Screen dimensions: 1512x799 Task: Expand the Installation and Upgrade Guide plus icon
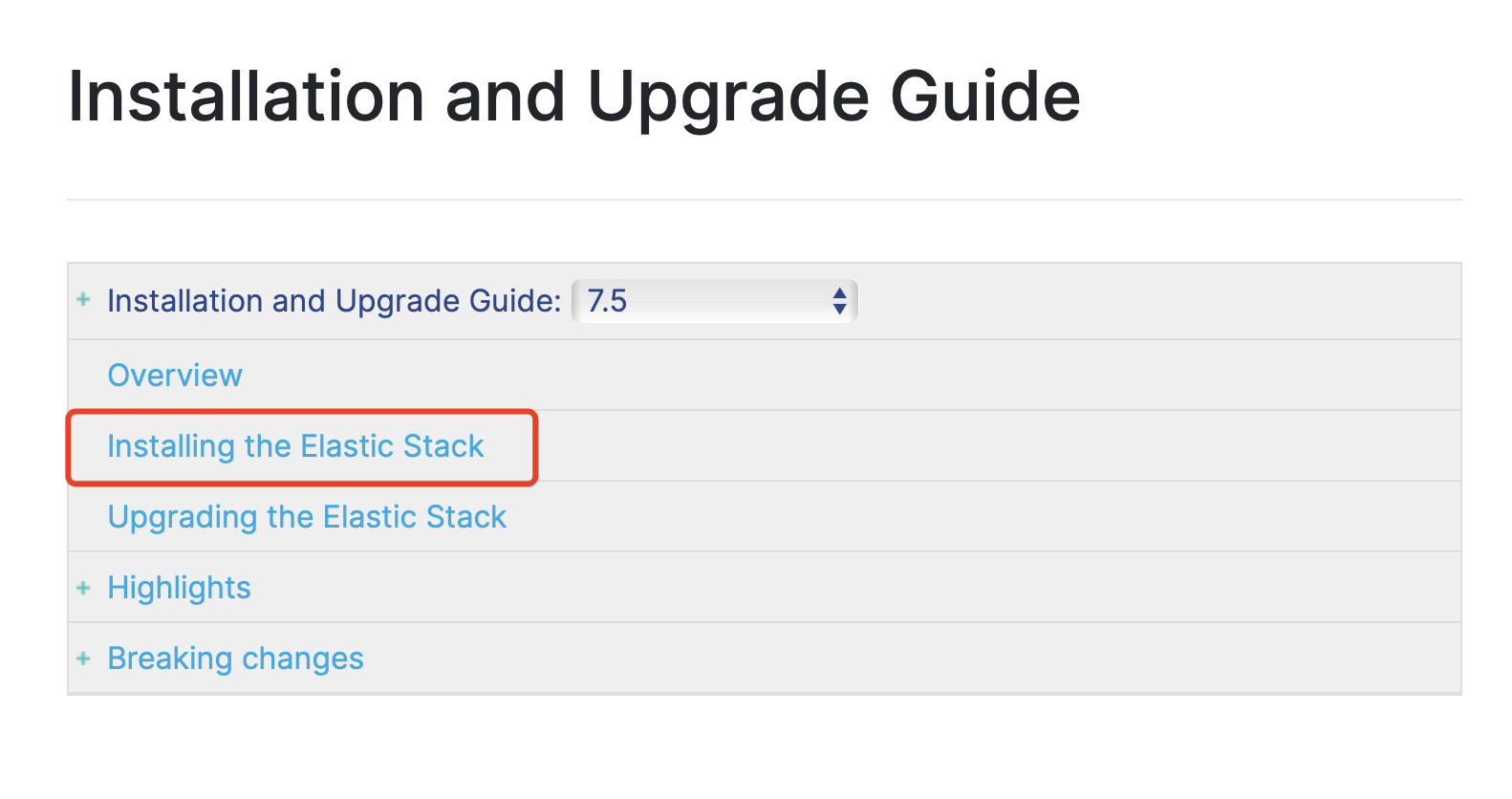point(83,300)
